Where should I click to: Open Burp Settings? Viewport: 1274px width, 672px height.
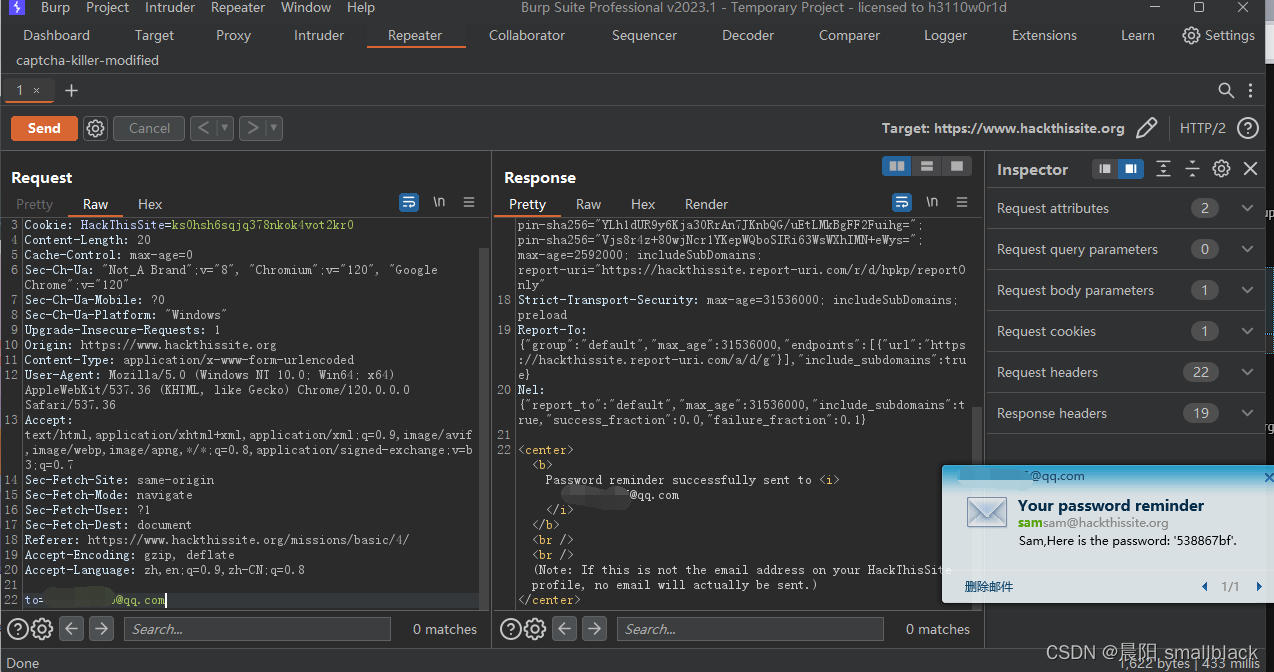(x=1218, y=35)
